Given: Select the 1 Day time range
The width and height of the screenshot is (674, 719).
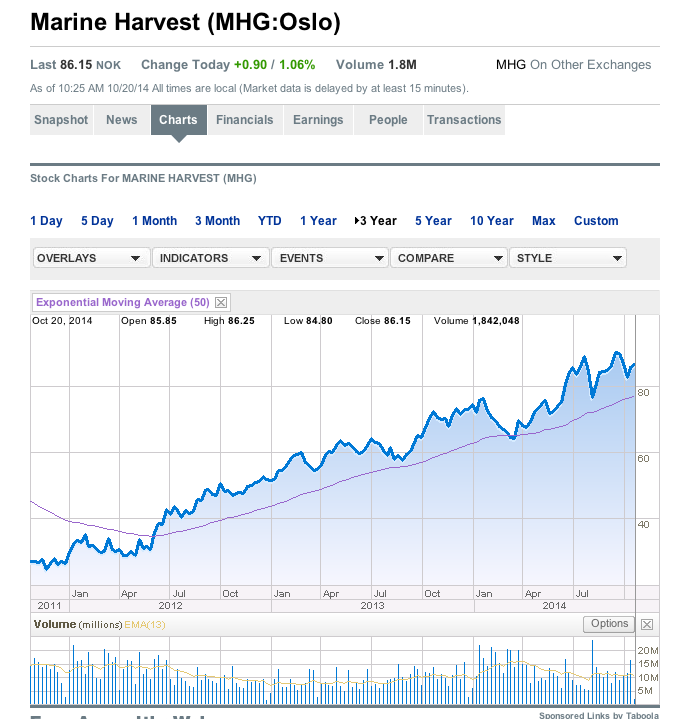Looking at the screenshot, I should point(46,221).
